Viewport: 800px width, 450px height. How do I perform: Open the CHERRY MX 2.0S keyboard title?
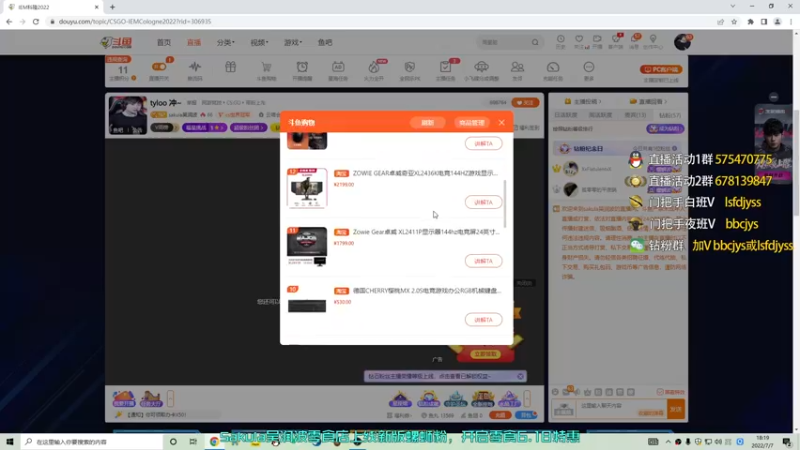click(x=427, y=290)
